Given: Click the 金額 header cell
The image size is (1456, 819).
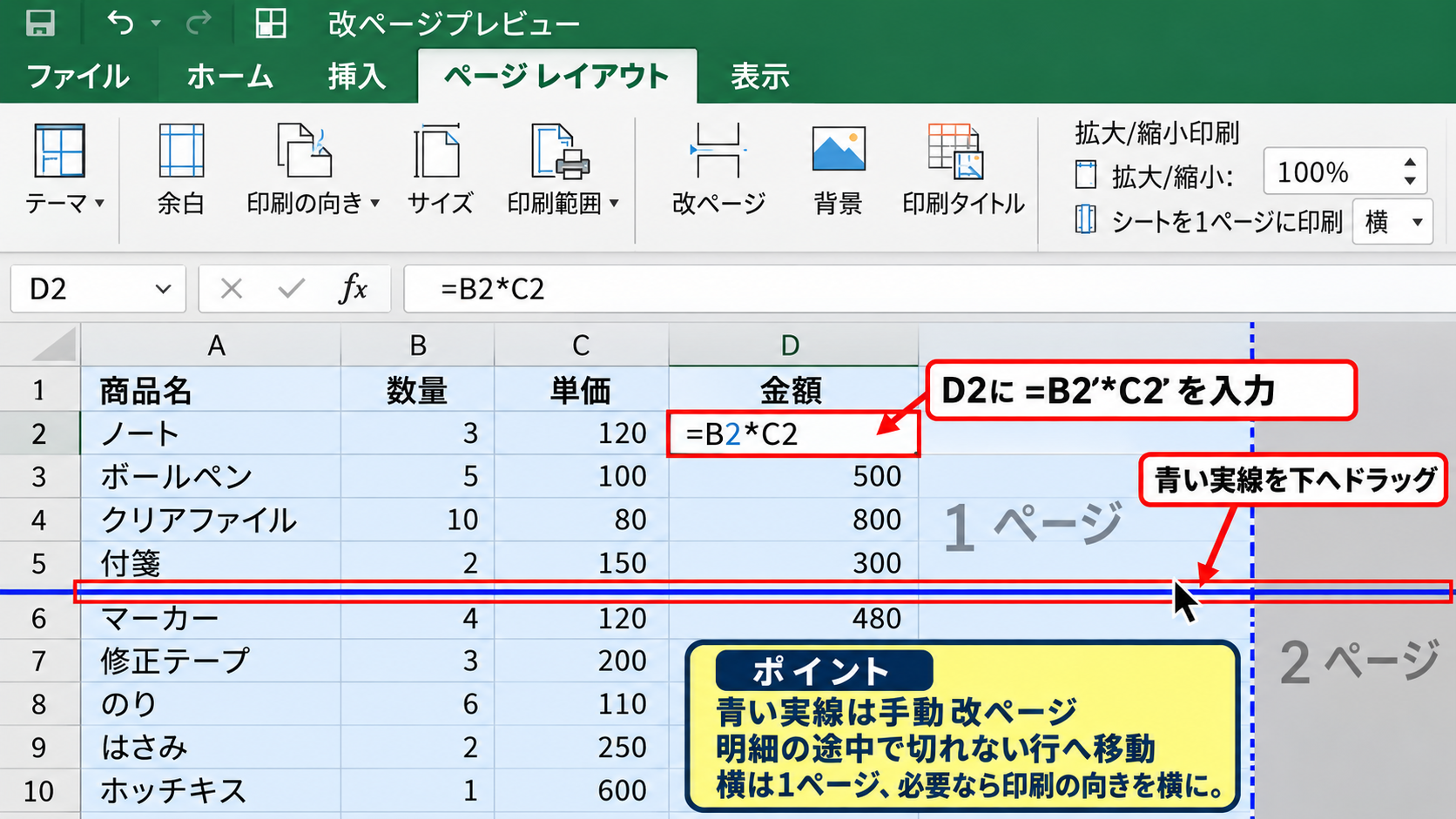Looking at the screenshot, I should coord(793,390).
